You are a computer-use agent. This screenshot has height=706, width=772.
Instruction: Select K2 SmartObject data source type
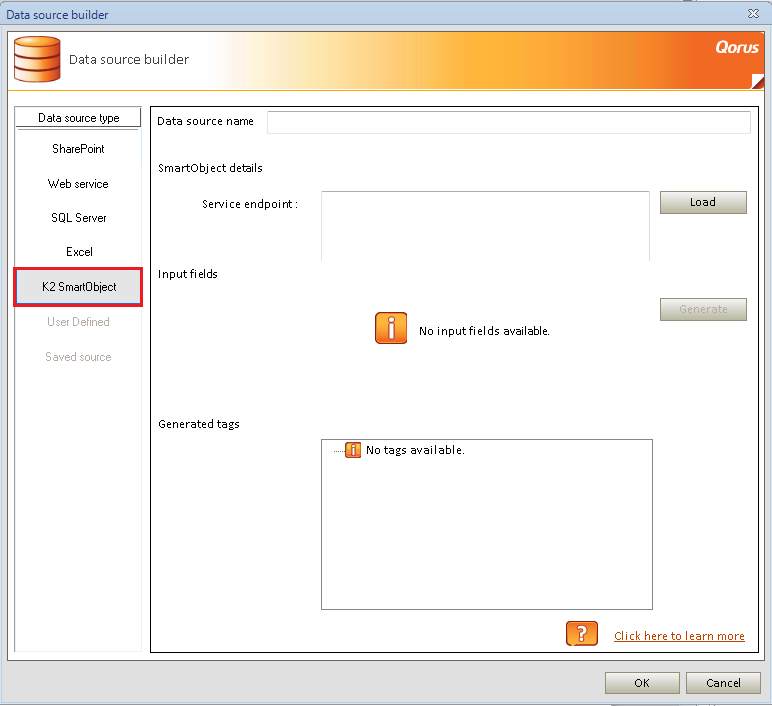[x=78, y=287]
